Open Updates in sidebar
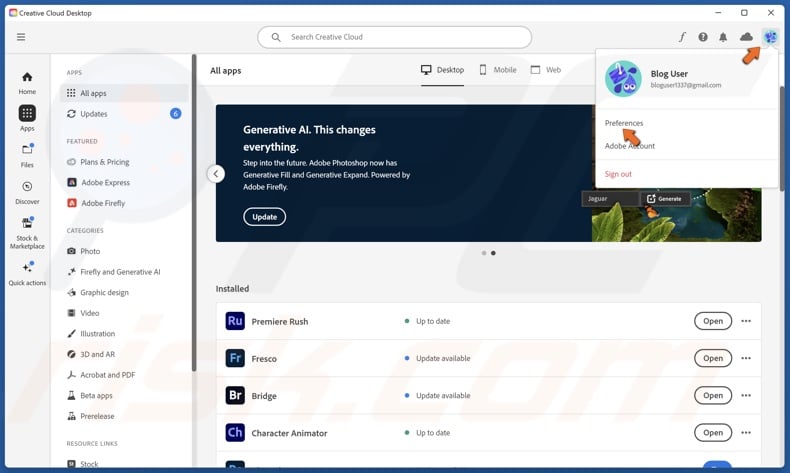Viewport: 790px width, 473px height. 124,114
